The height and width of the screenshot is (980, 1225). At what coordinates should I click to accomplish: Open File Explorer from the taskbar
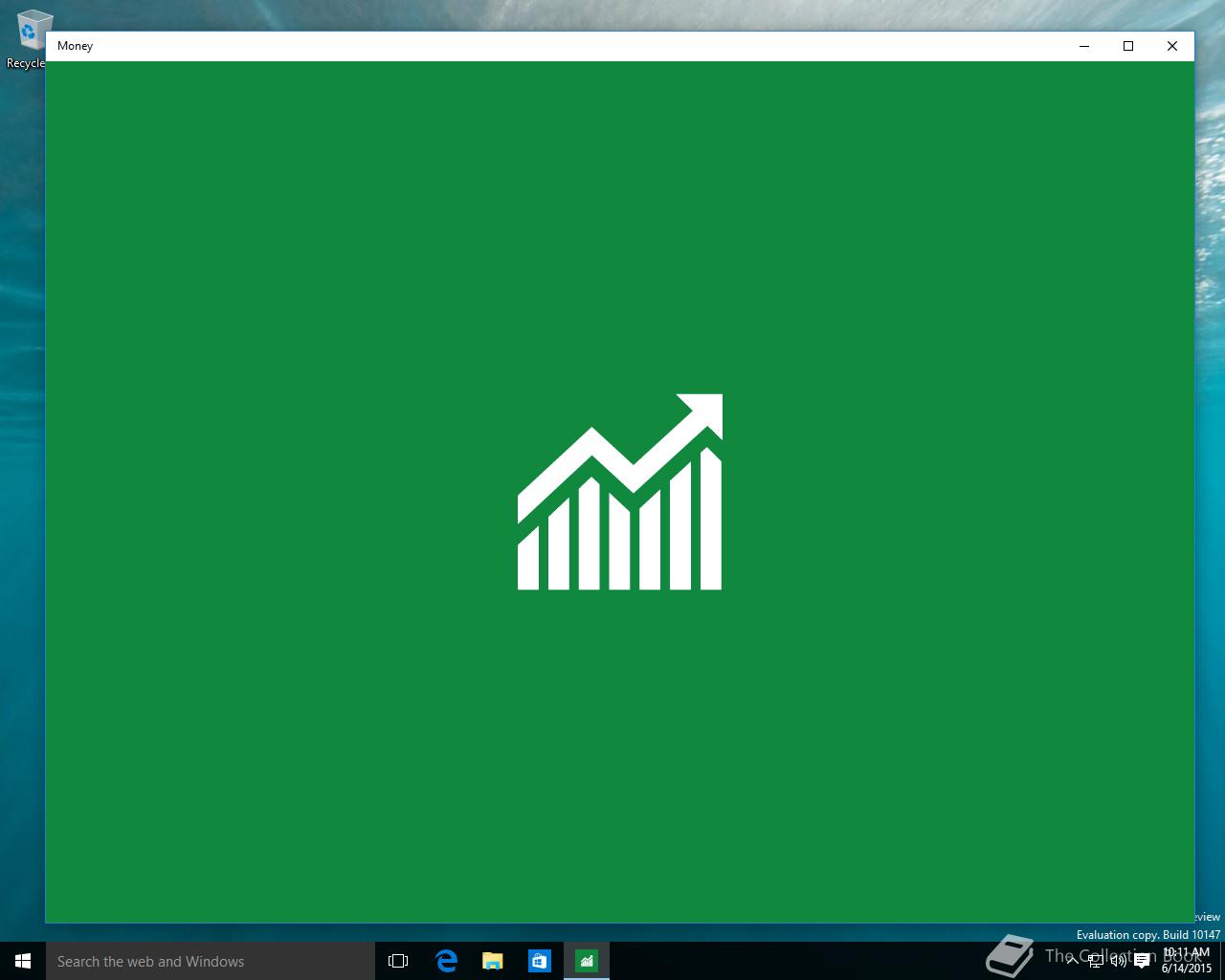[493, 961]
